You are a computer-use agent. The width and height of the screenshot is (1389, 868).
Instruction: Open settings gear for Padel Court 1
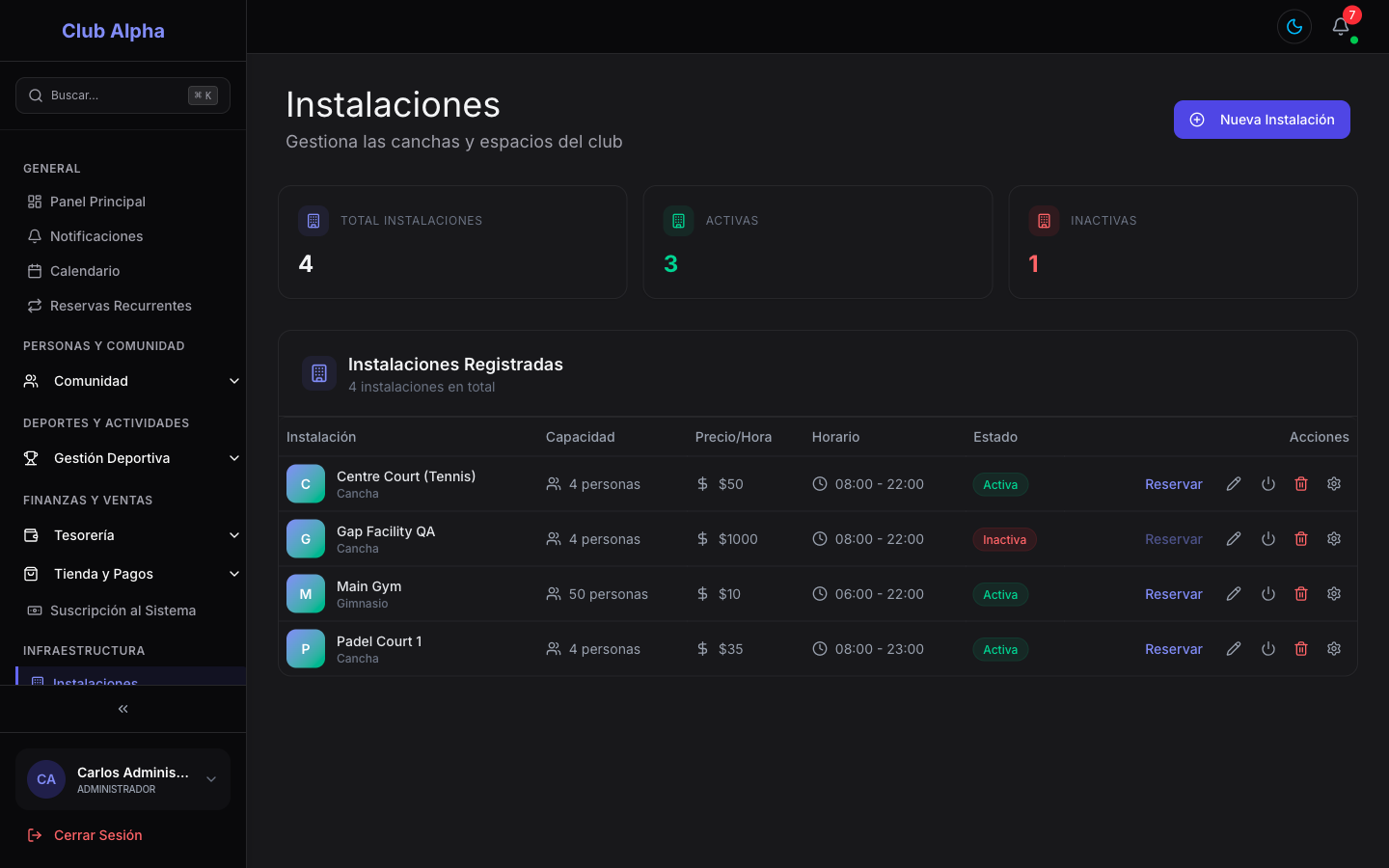(x=1334, y=649)
